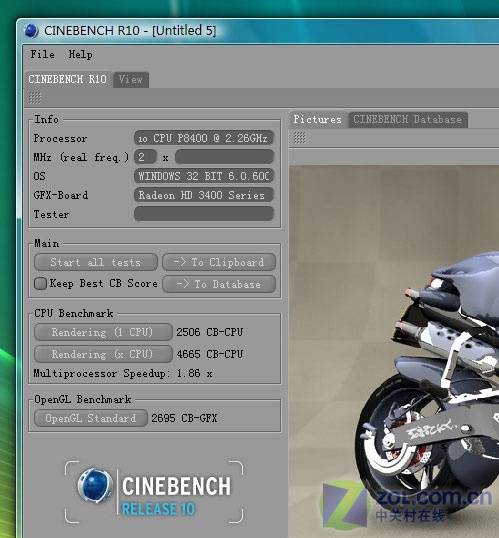Viewport: 499px width, 538px height.
Task: Open the CINEBENCH Database tab
Action: (x=407, y=120)
